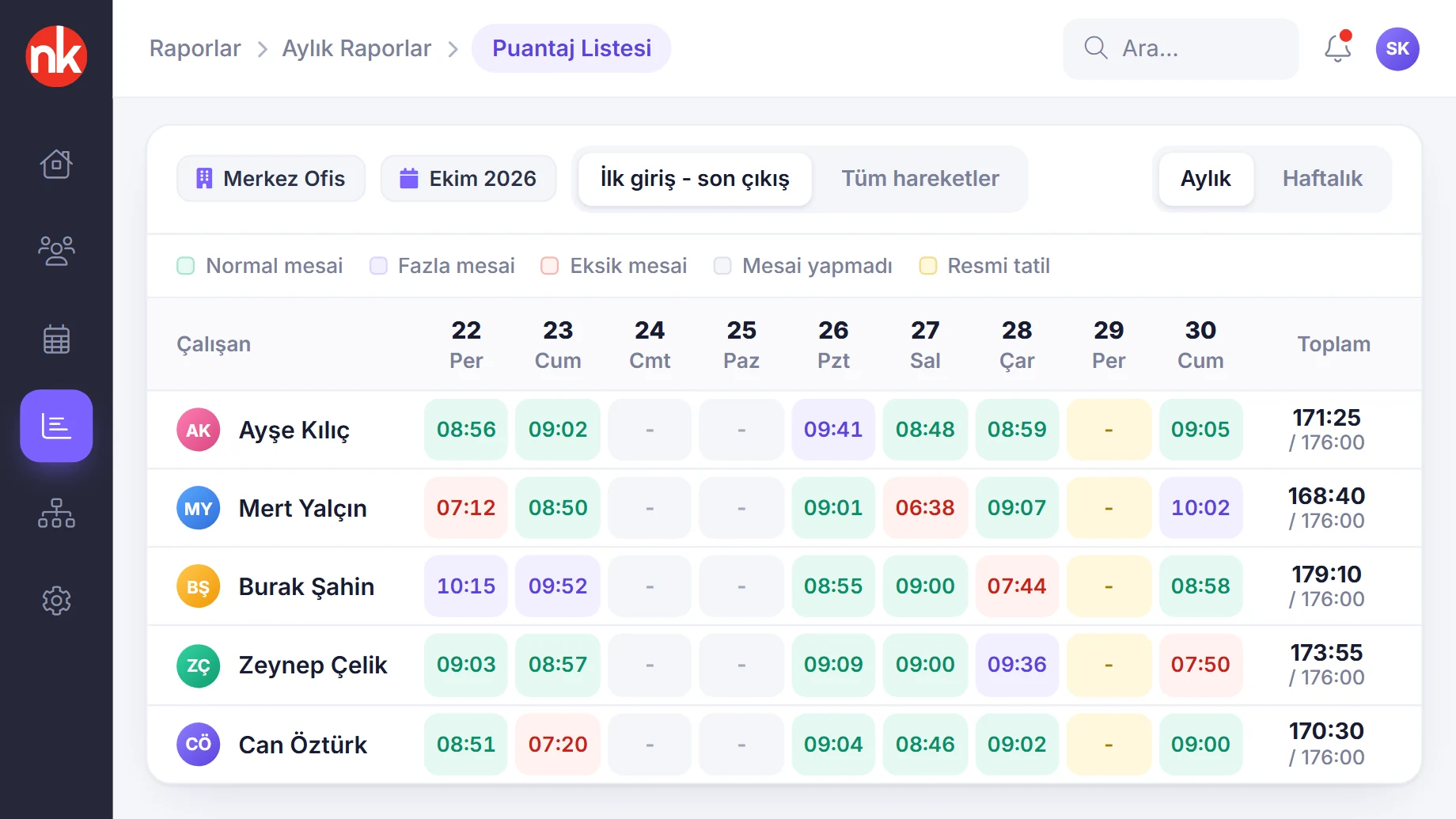Viewport: 1456px width, 819px height.
Task: Click the 26 Pzt day column header
Action: click(x=833, y=344)
